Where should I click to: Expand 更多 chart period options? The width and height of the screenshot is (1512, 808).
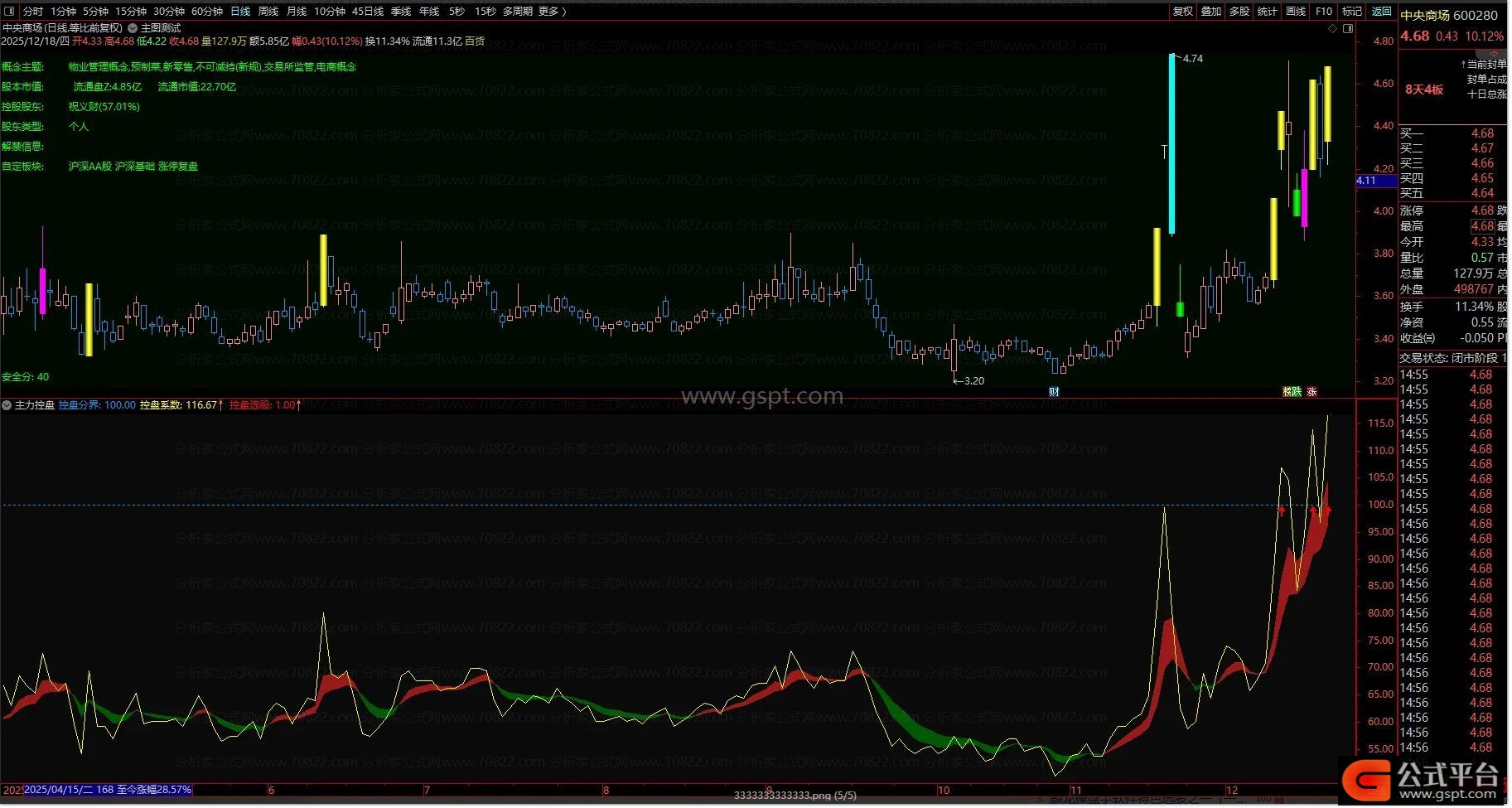click(552, 12)
